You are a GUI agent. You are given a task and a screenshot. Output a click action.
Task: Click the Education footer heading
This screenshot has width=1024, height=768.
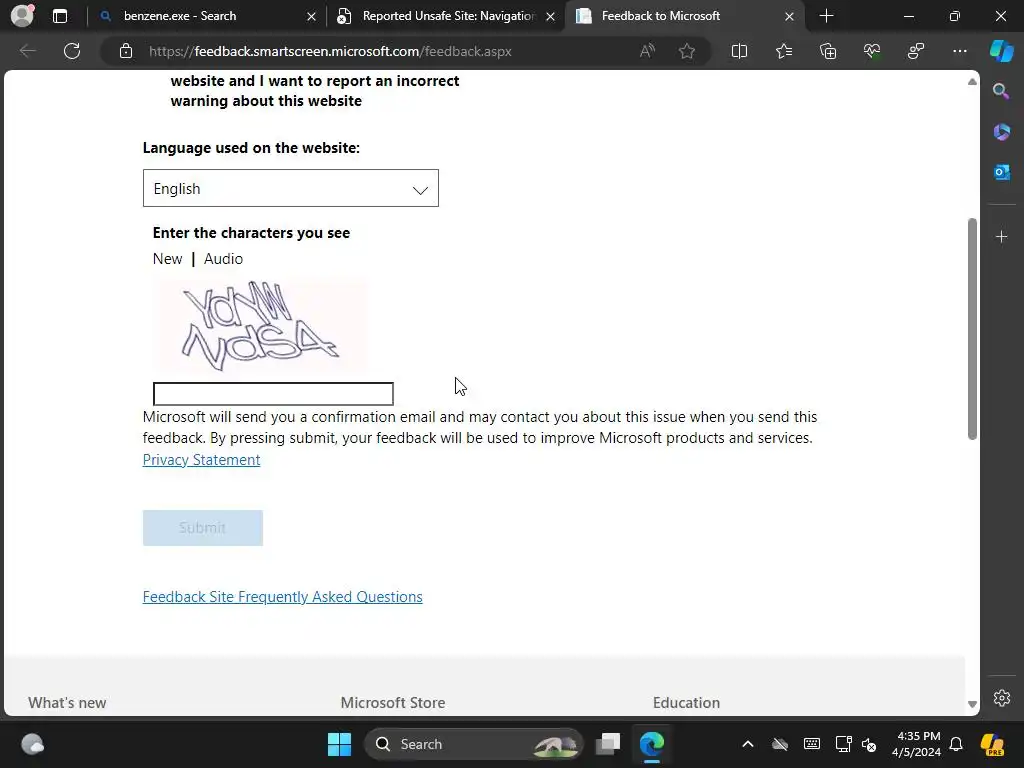coord(686,703)
